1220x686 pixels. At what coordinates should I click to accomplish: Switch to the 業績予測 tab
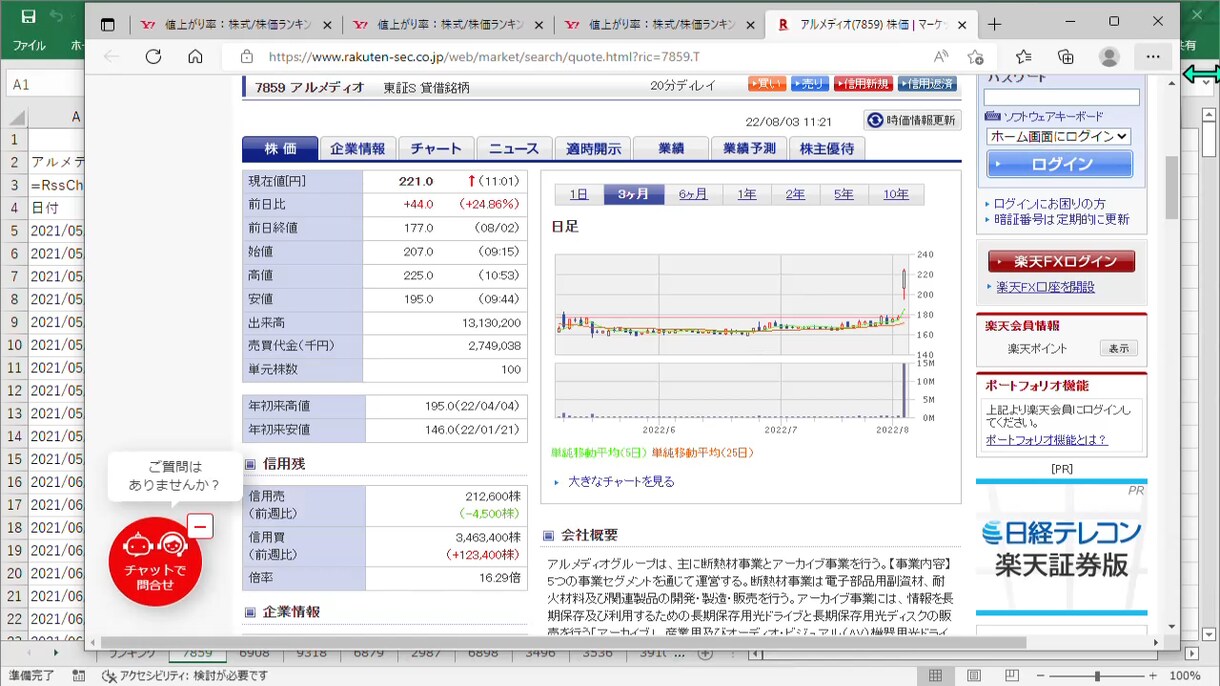point(749,148)
